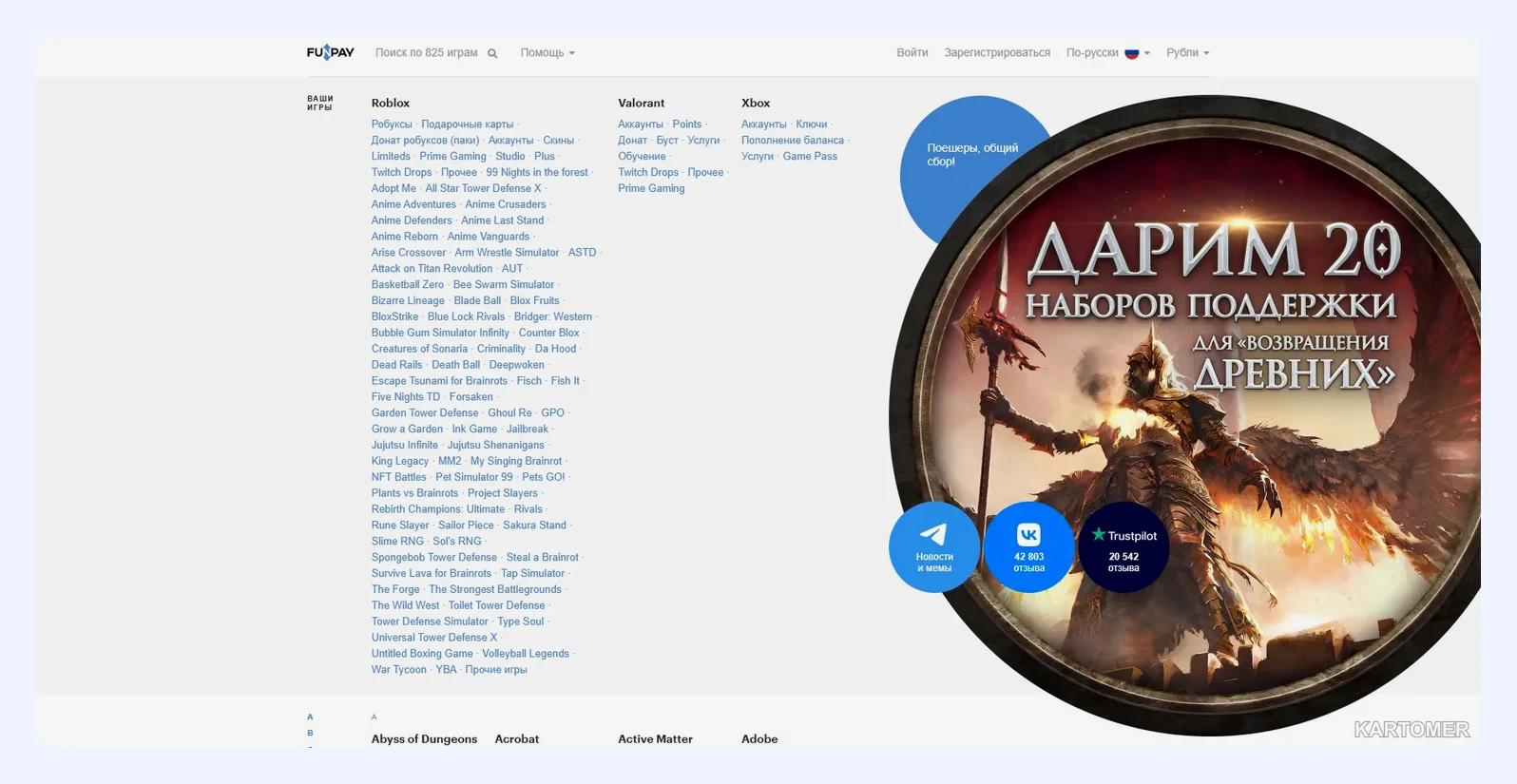1517x784 pixels.
Task: Open the По-русски language dropdown
Action: click(1108, 53)
